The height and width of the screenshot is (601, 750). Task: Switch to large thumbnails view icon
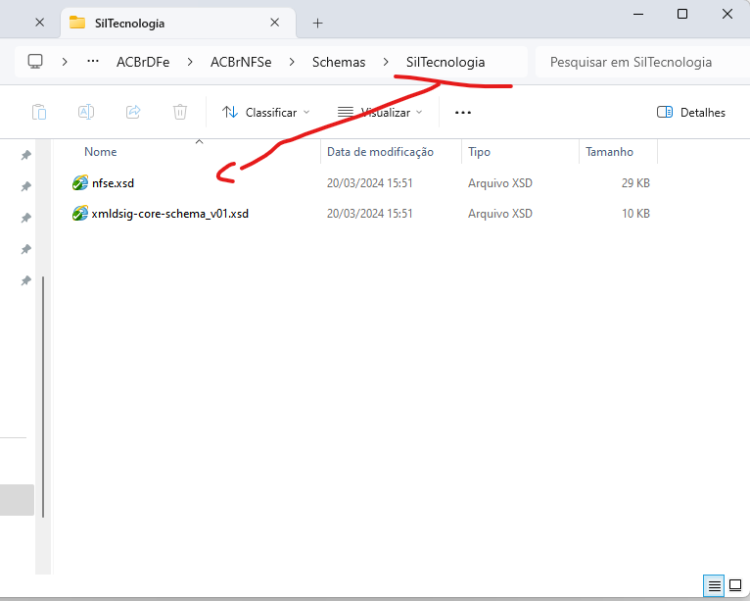[735, 586]
